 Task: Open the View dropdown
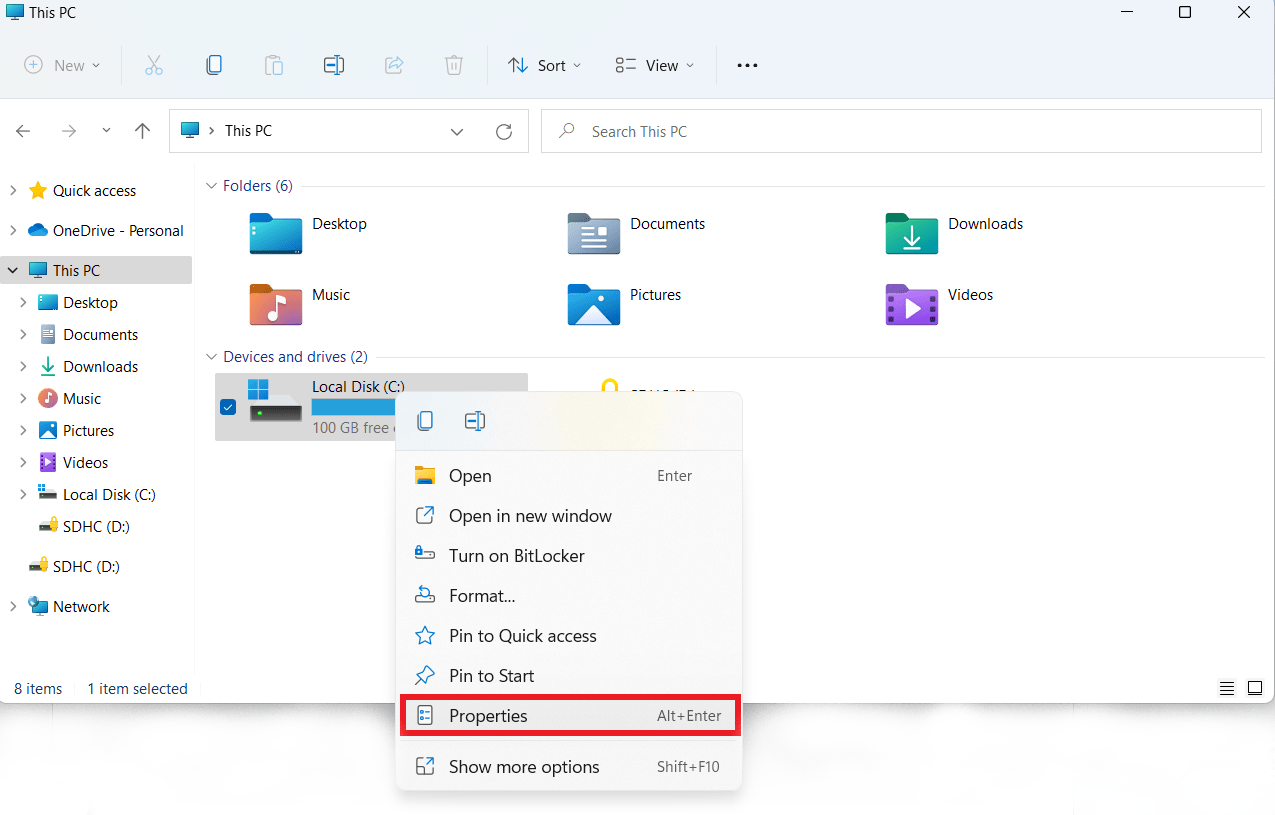point(654,65)
